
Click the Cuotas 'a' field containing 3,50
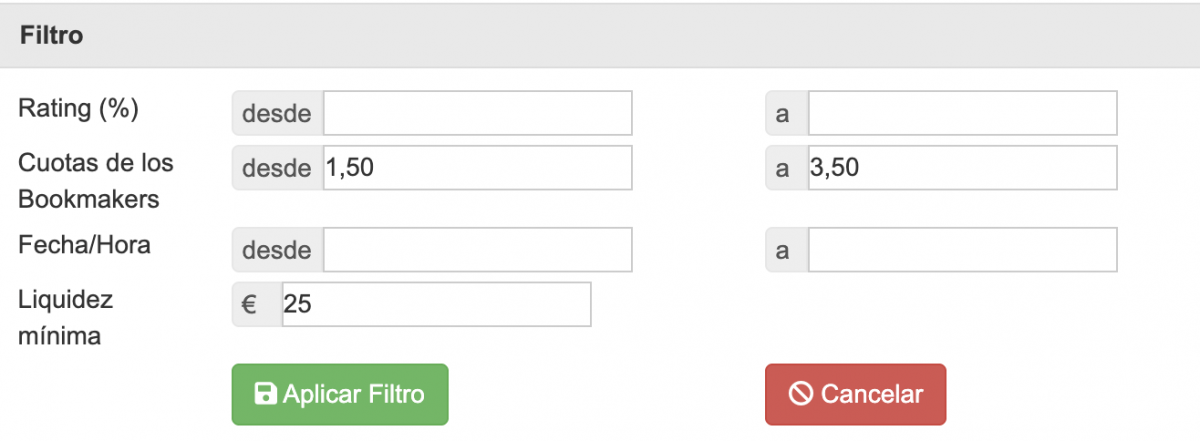tap(962, 168)
